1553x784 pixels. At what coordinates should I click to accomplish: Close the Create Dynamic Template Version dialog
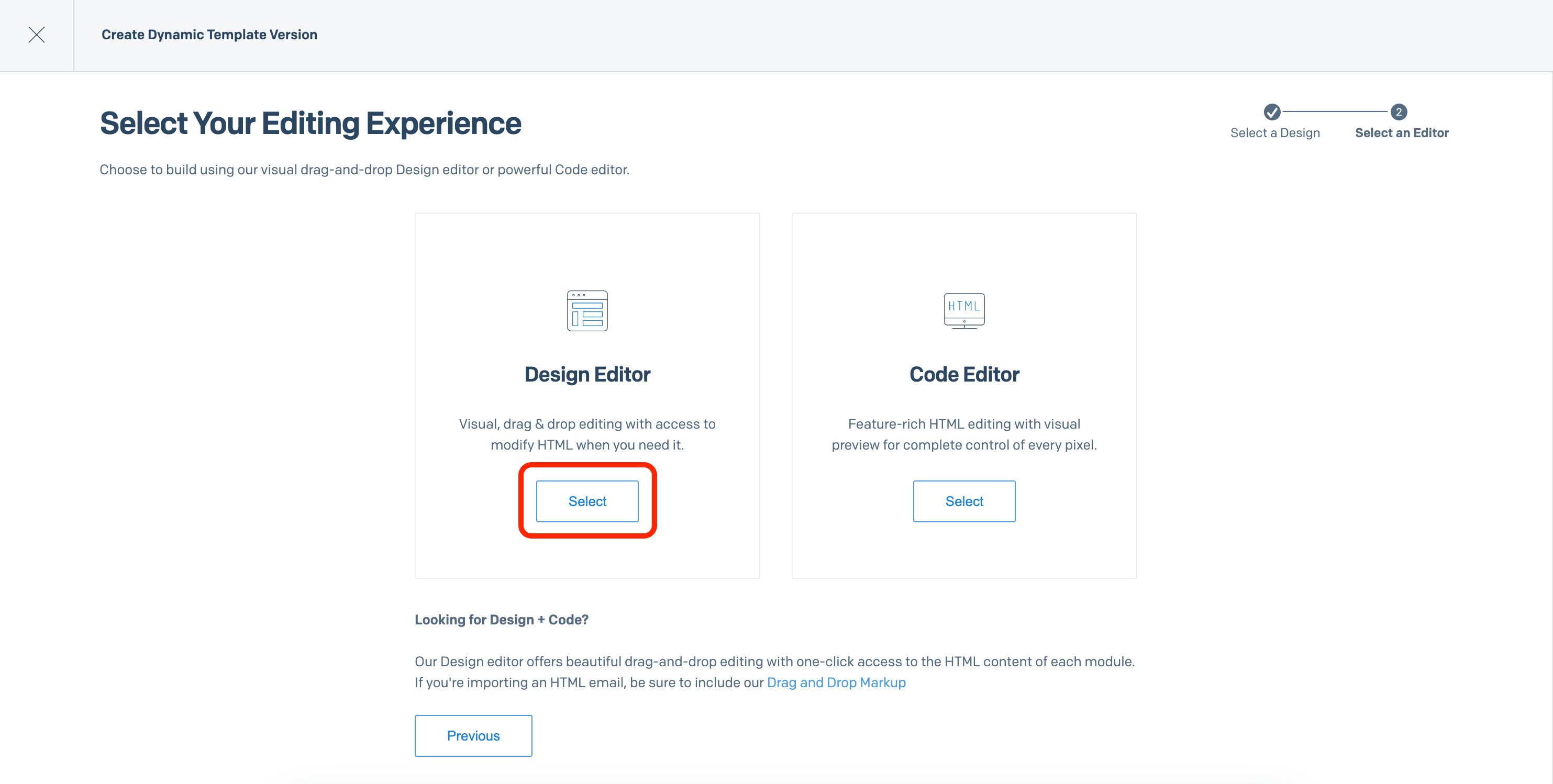click(x=37, y=35)
